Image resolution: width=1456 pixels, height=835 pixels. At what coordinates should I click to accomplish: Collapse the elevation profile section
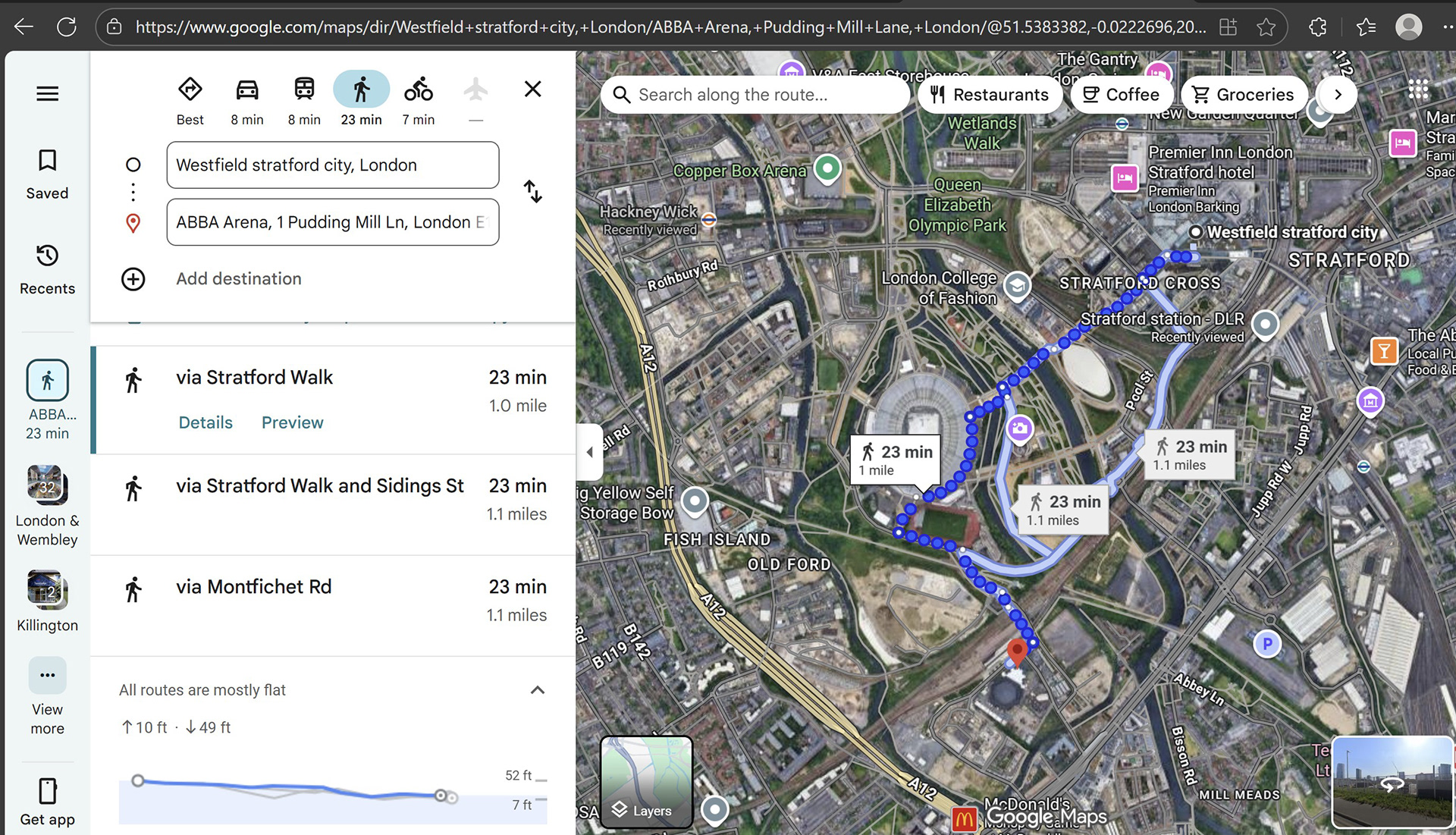[x=538, y=690]
